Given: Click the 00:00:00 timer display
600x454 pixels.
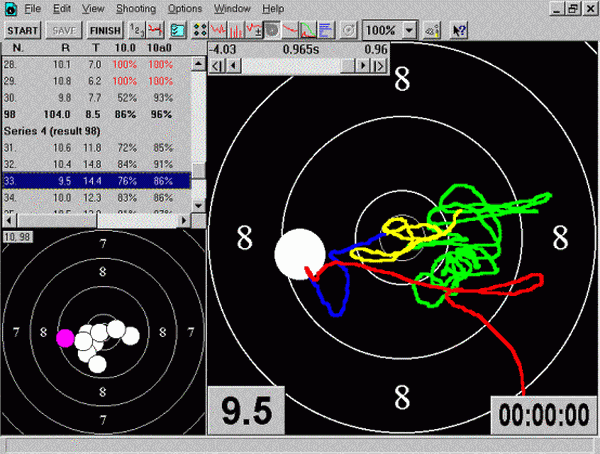Looking at the screenshot, I should [544, 415].
